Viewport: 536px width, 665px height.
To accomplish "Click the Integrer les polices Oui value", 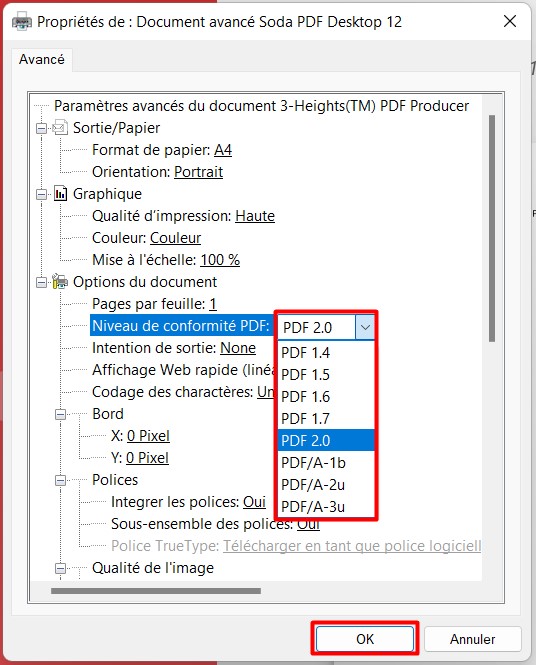I will 254,502.
